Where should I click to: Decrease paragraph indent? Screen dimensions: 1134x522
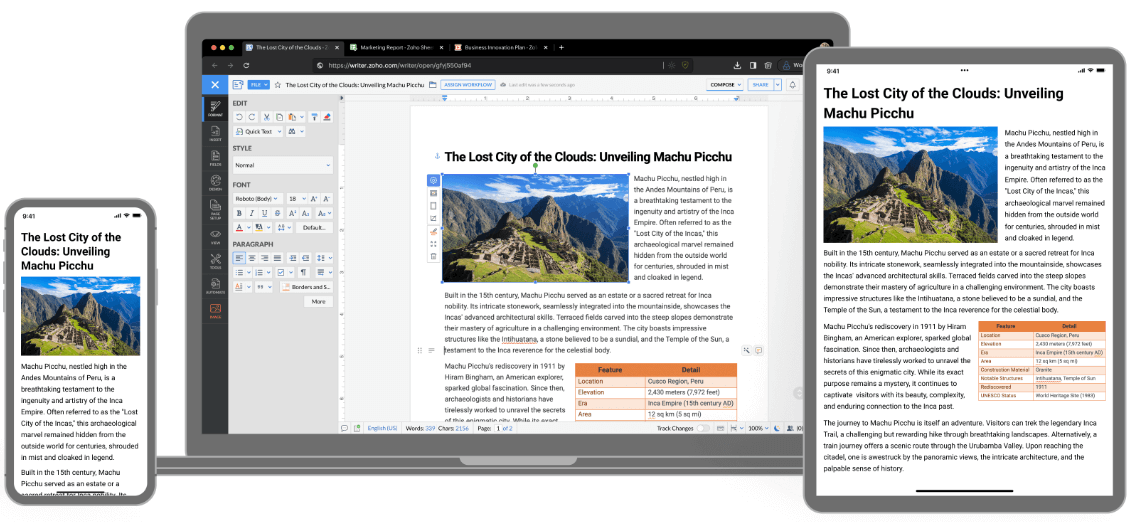[305, 258]
